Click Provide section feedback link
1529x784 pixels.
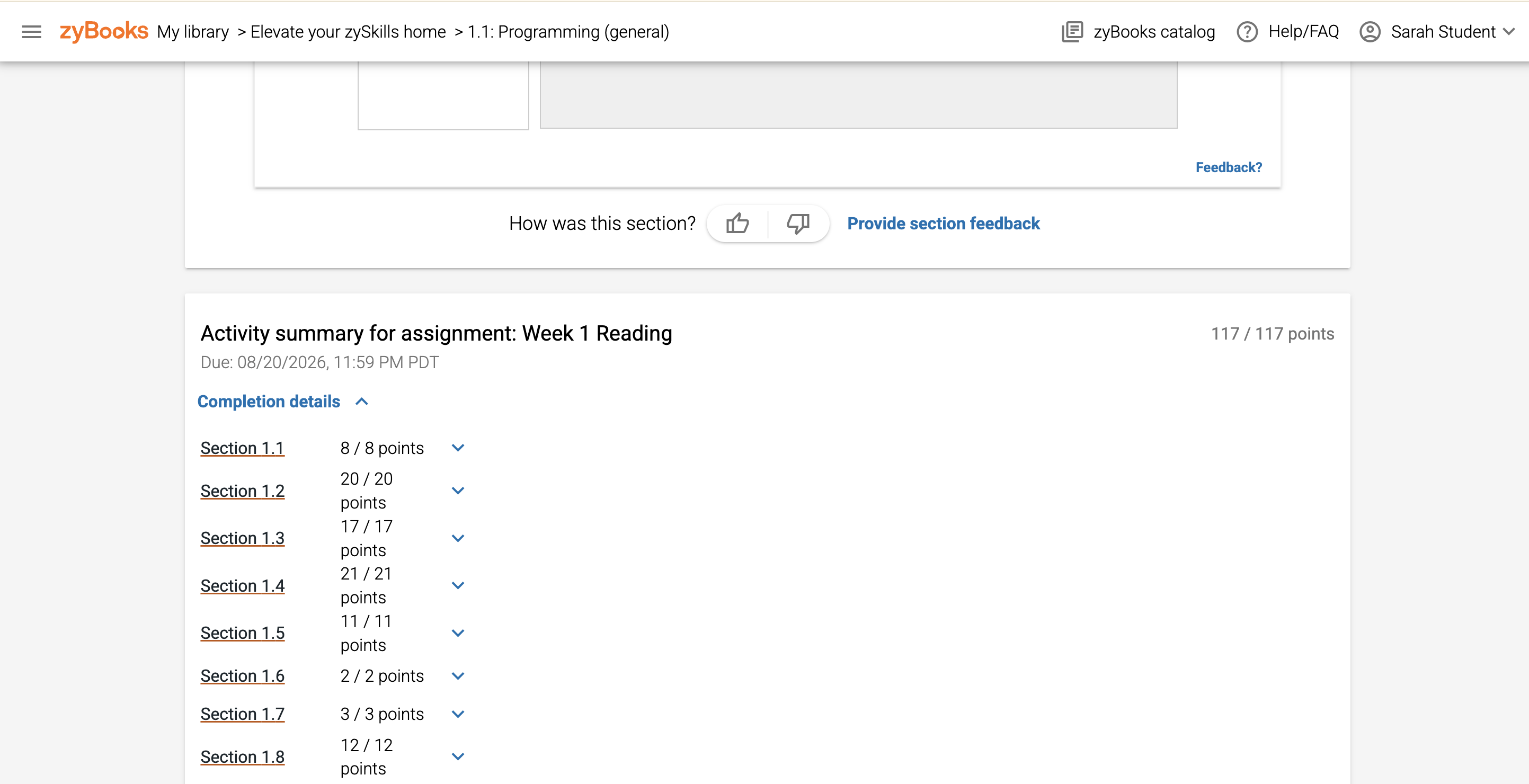coord(943,224)
